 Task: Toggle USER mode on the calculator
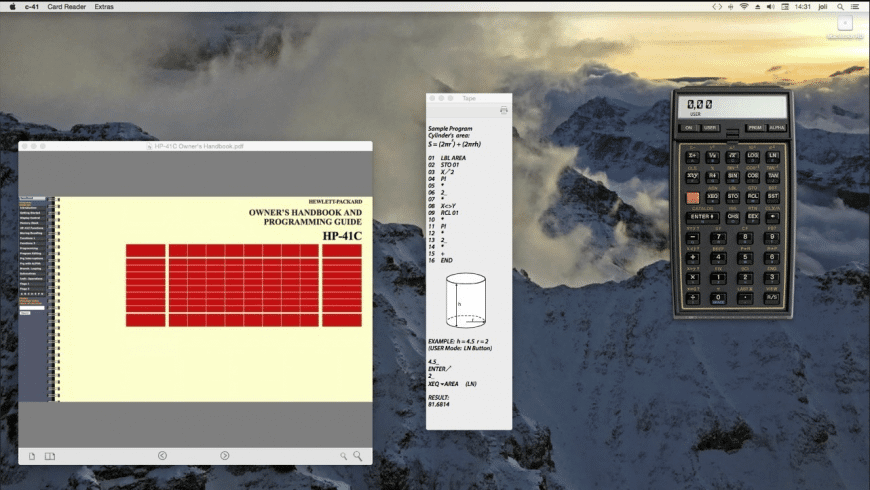pyautogui.click(x=710, y=128)
